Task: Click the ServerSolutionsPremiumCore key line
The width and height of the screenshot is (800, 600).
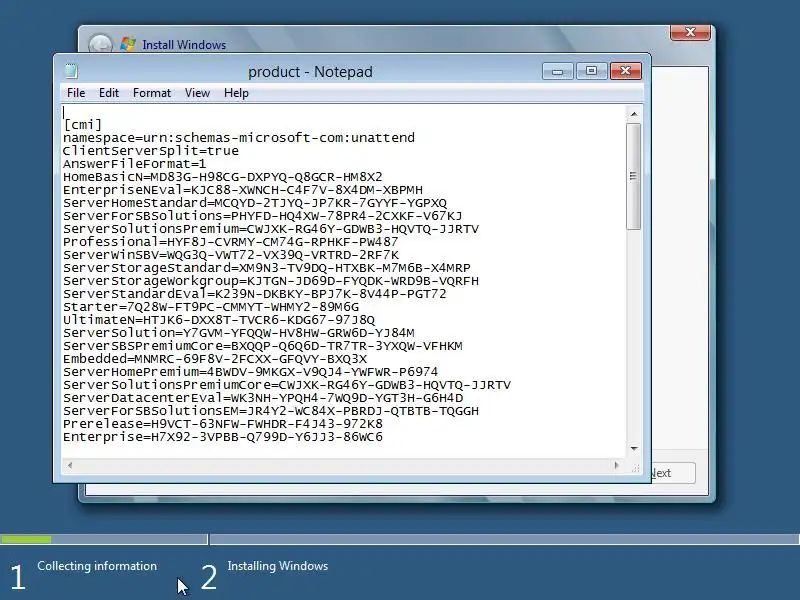Action: (x=287, y=385)
